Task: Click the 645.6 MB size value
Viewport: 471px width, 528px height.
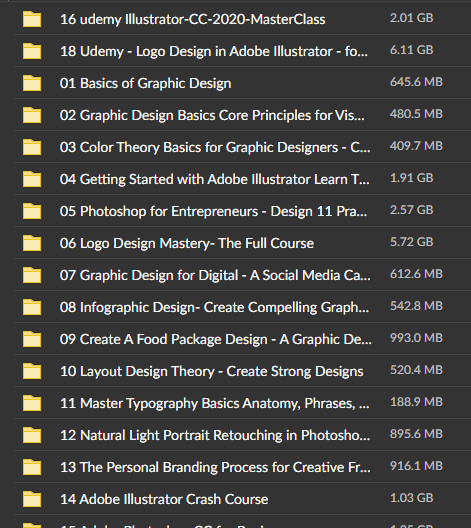Action: point(416,82)
